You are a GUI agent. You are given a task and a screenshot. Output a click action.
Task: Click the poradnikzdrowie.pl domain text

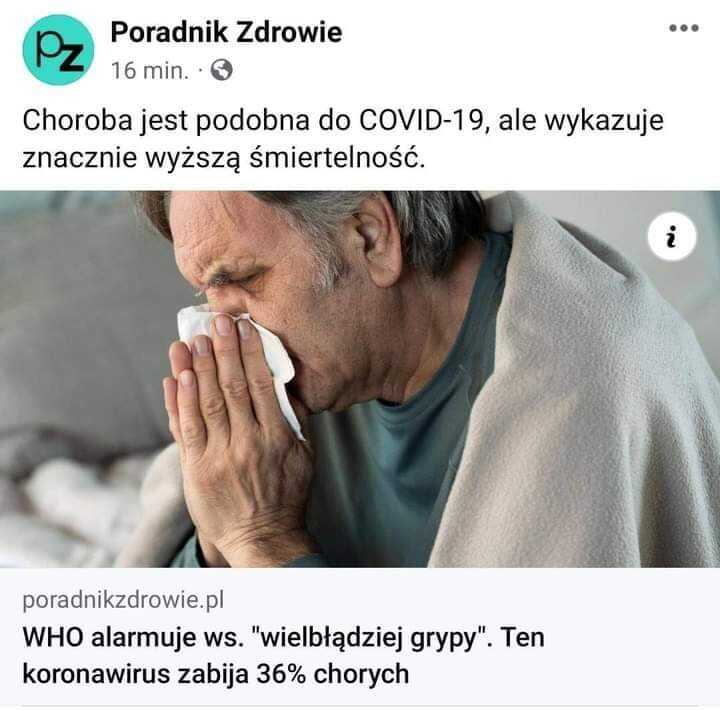(123, 600)
